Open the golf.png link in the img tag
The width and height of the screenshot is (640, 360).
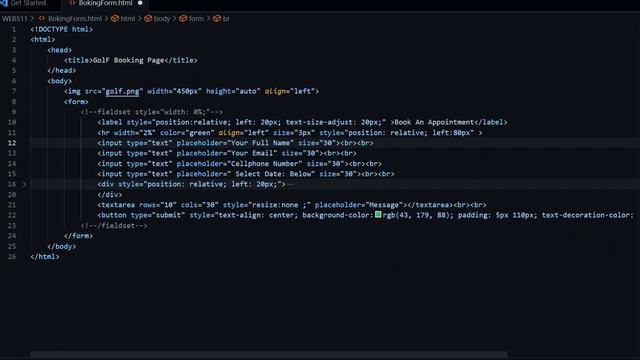pos(122,91)
